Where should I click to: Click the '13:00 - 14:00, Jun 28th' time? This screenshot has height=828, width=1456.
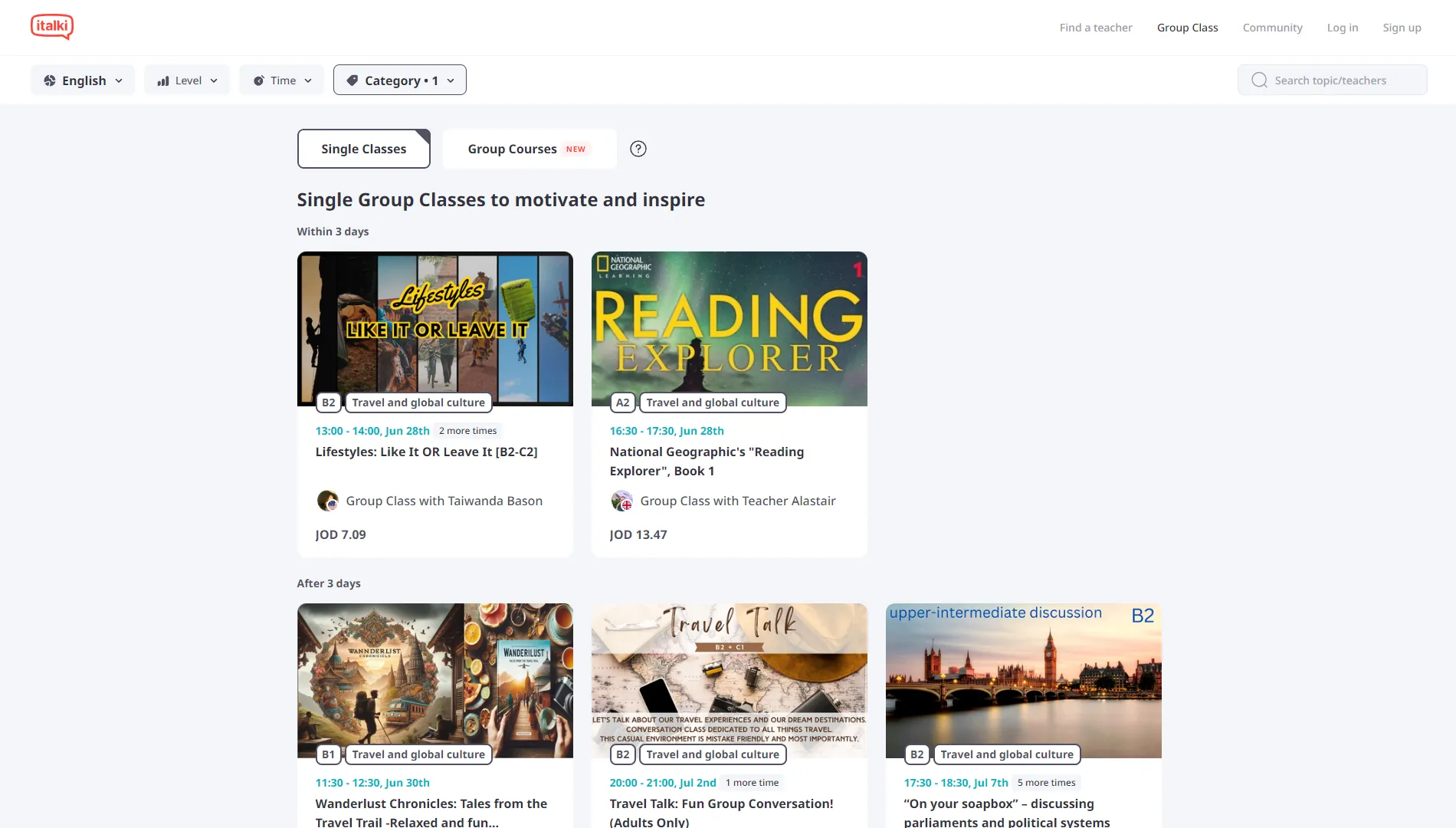click(x=372, y=431)
